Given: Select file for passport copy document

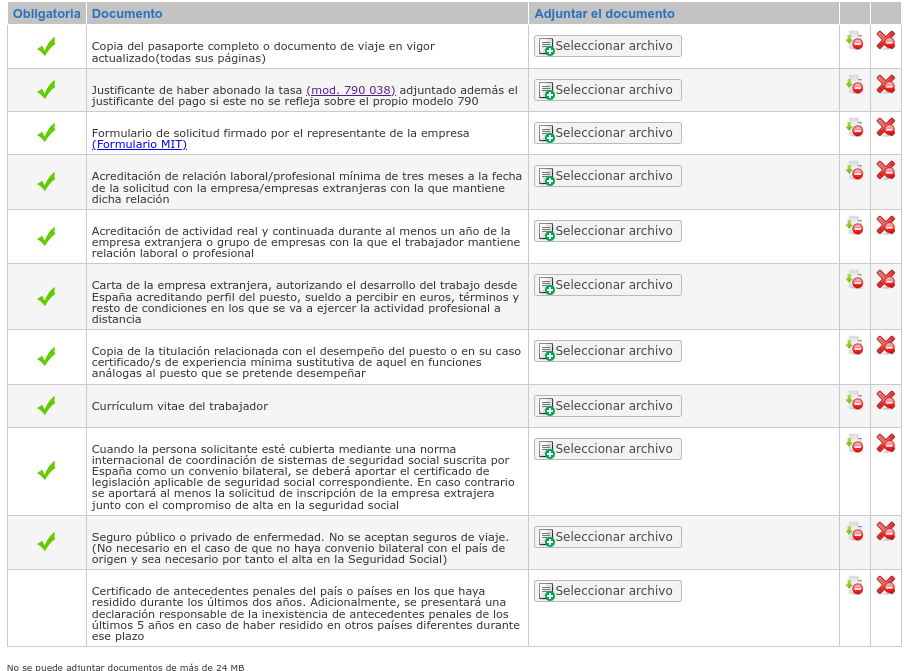Looking at the screenshot, I should pos(608,46).
